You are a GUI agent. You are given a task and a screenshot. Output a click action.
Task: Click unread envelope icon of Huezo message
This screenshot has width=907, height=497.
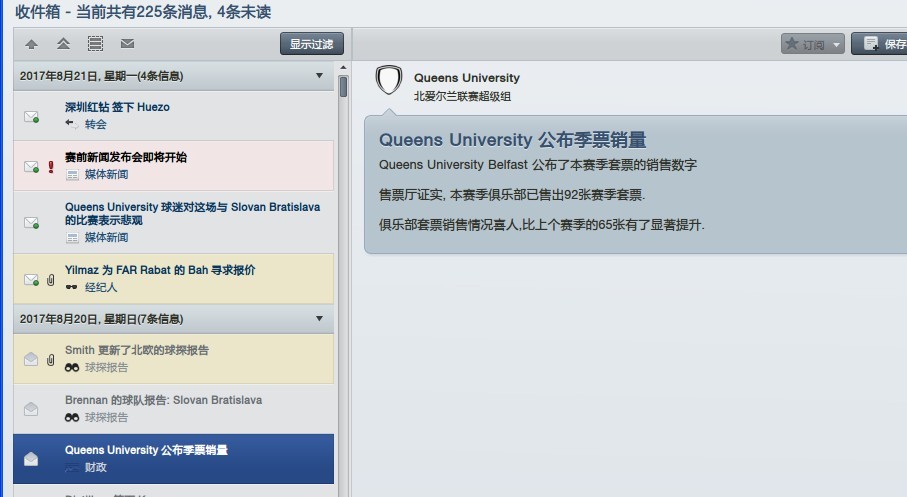click(31, 117)
